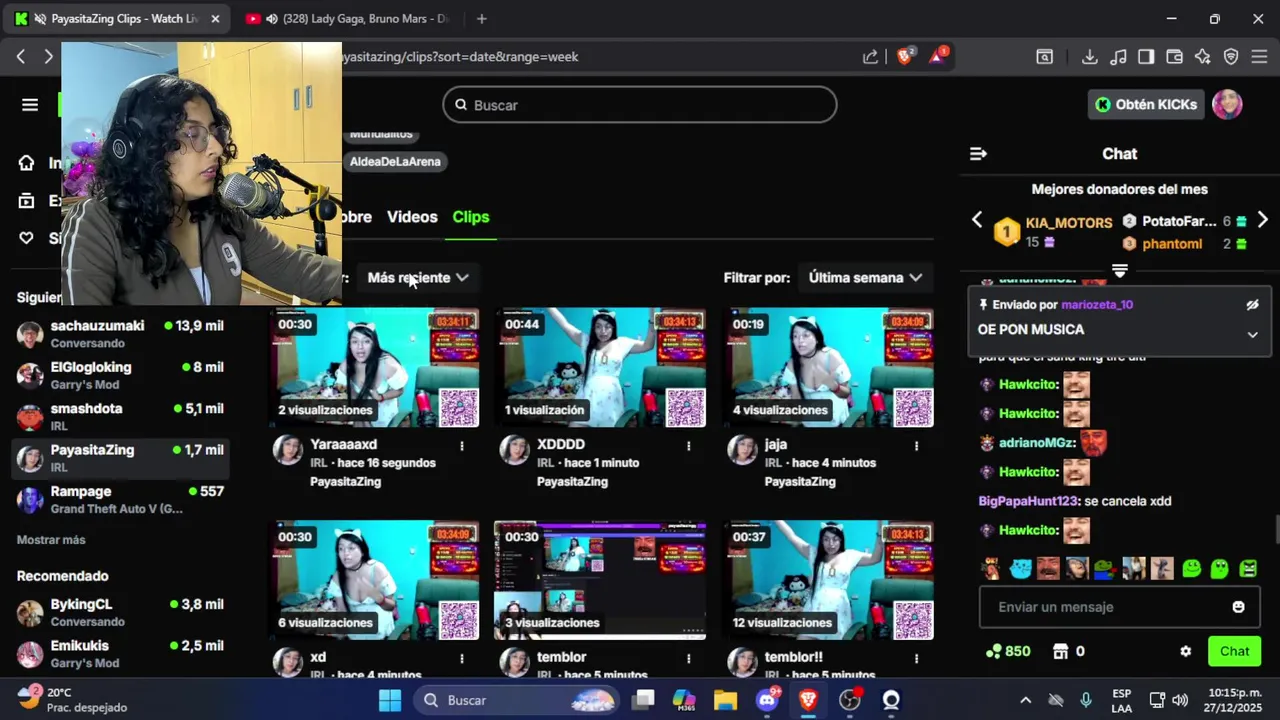The image size is (1280, 720).
Task: Open sachauzumaki channel in sidebar
Action: pyautogui.click(x=120, y=334)
